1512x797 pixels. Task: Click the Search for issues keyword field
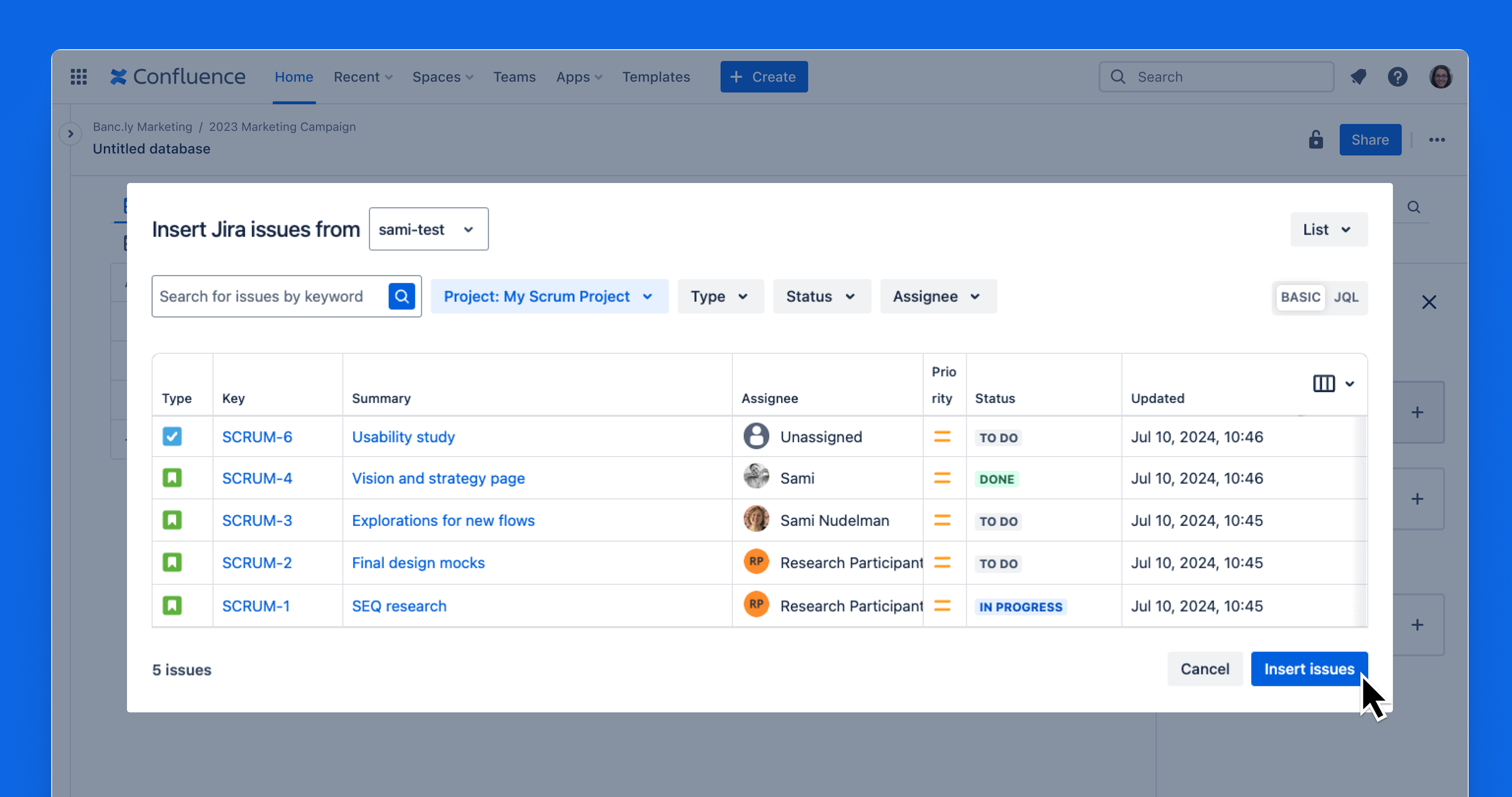point(270,296)
